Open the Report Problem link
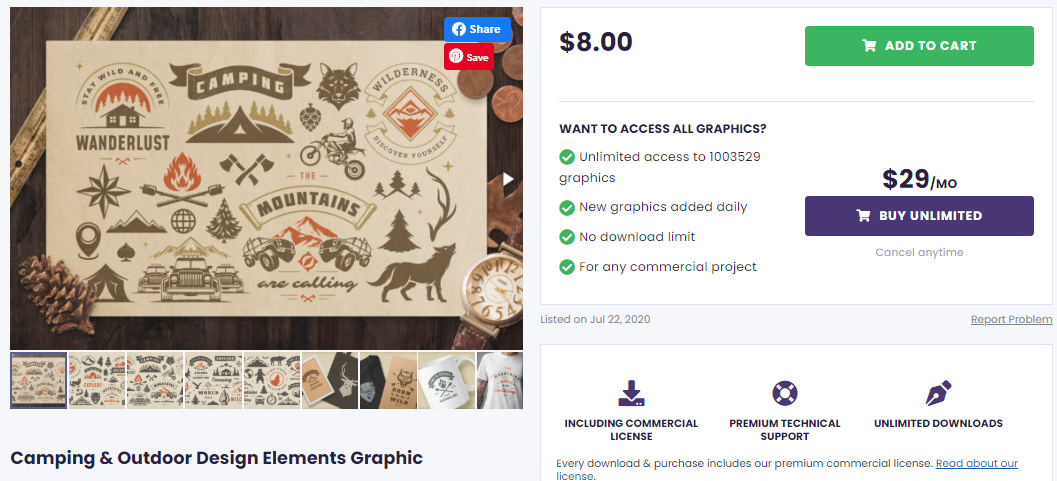Viewport: 1057px width, 481px height. pyautogui.click(x=1011, y=320)
